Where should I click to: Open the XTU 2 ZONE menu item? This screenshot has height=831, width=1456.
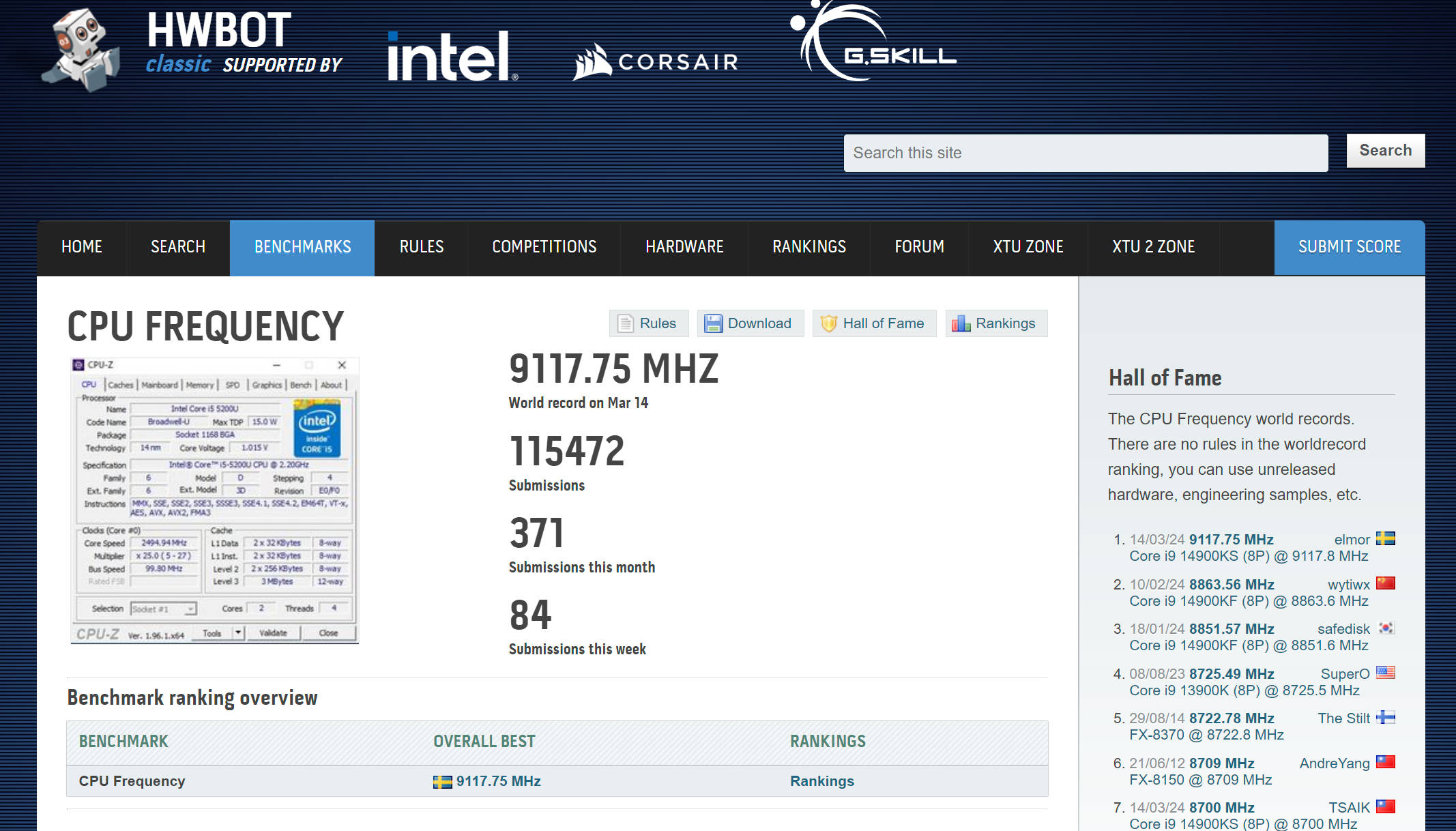(x=1154, y=247)
